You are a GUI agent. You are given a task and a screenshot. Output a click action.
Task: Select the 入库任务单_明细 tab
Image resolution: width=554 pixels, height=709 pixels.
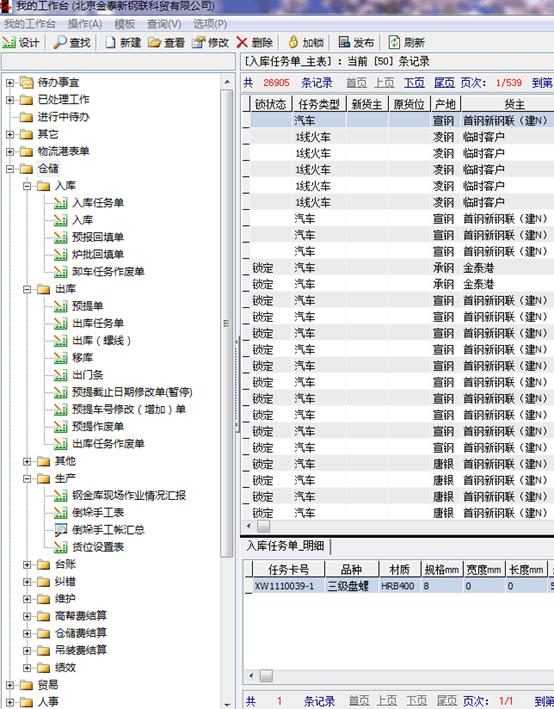click(x=285, y=546)
